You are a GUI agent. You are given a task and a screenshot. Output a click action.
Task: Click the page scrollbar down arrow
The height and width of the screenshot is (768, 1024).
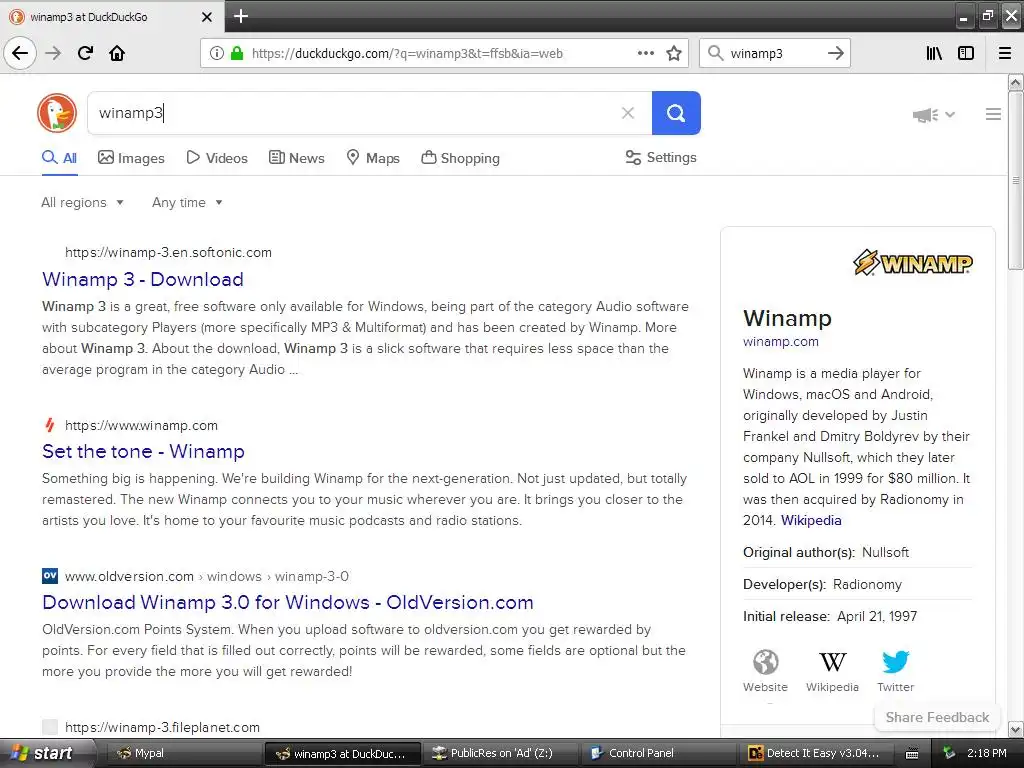(1015, 729)
